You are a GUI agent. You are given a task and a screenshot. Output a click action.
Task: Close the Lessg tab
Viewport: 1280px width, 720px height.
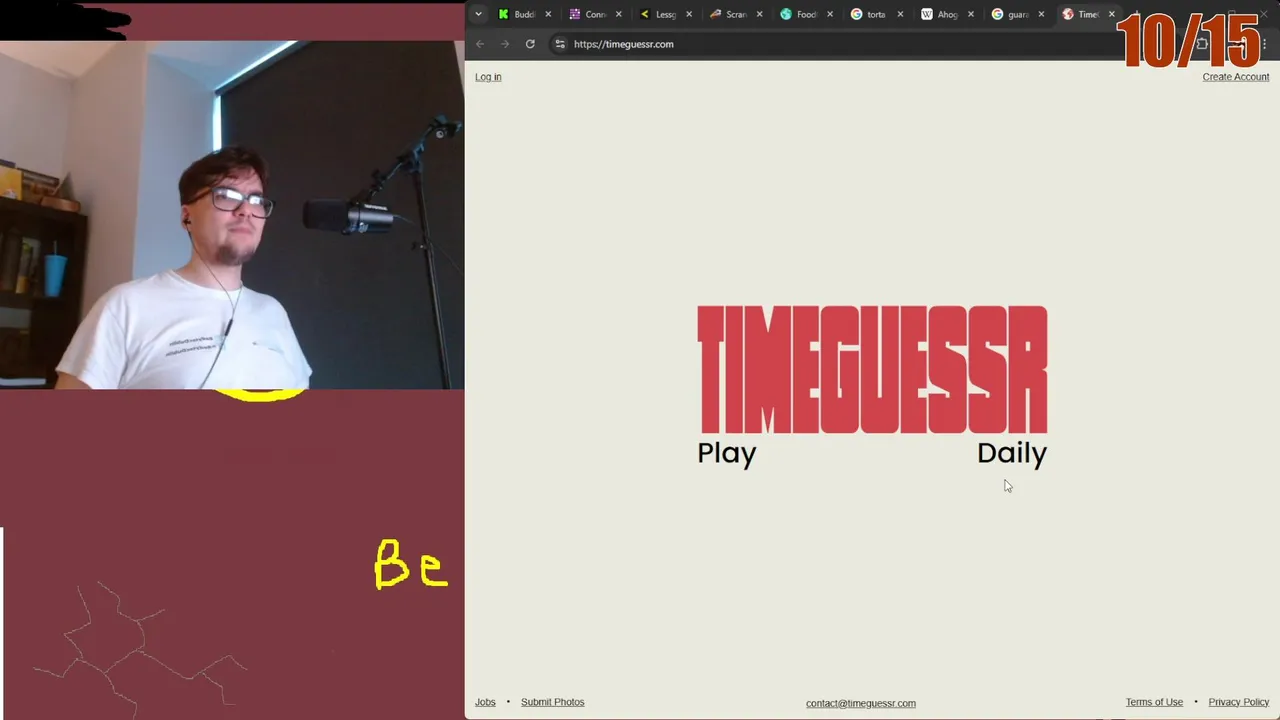688,14
